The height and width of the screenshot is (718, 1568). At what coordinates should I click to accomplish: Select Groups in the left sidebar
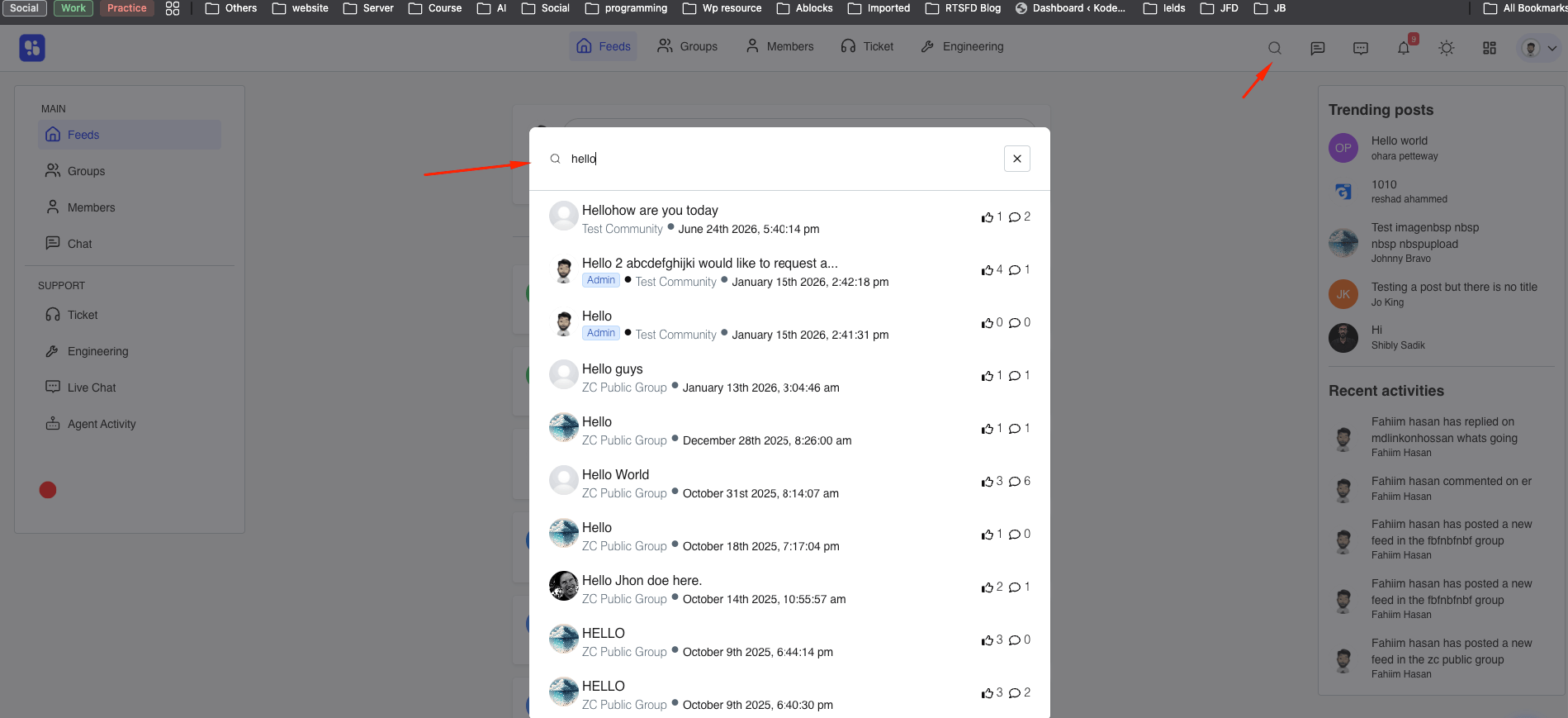point(130,171)
